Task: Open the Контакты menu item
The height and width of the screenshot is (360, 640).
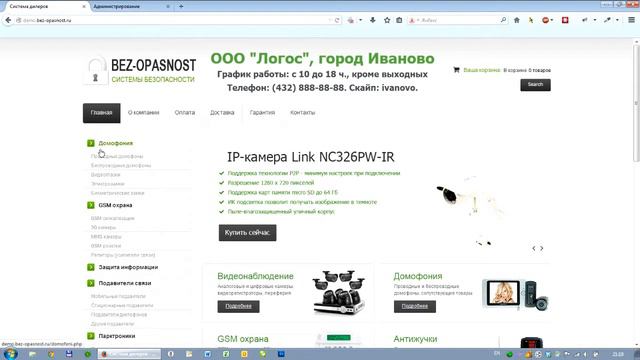Action: 302,113
